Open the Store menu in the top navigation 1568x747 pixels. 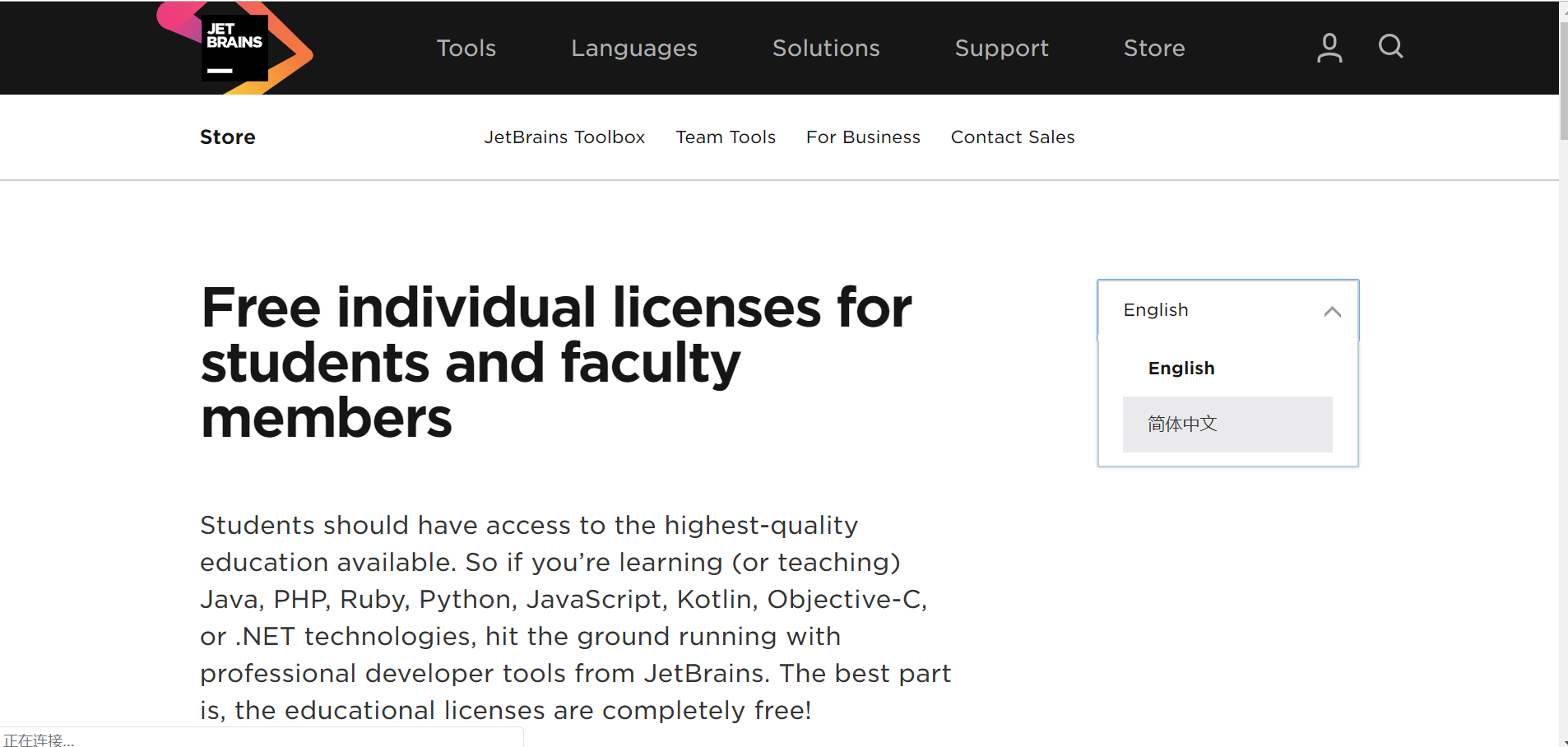(x=1153, y=48)
